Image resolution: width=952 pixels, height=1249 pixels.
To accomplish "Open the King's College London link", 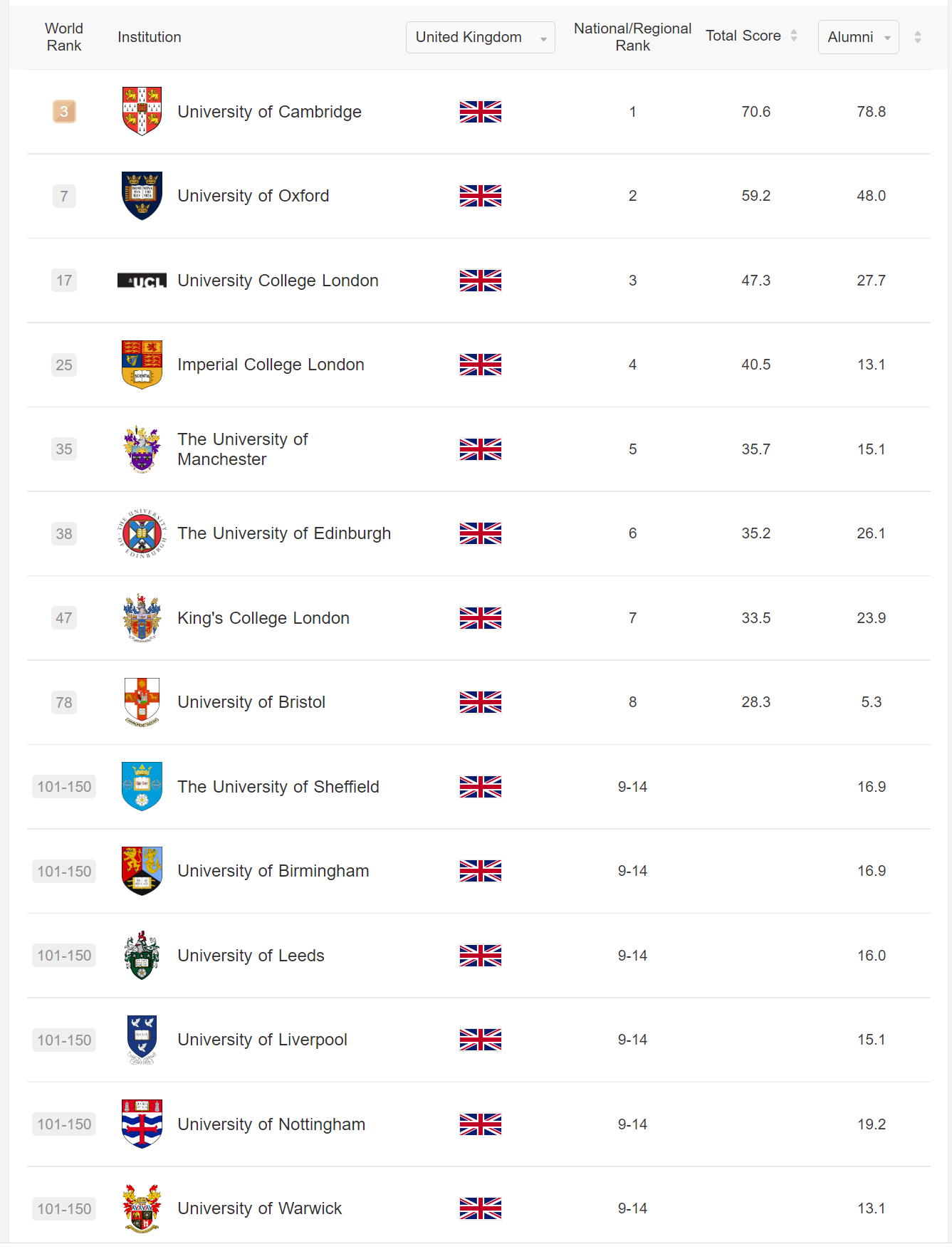I will point(263,618).
